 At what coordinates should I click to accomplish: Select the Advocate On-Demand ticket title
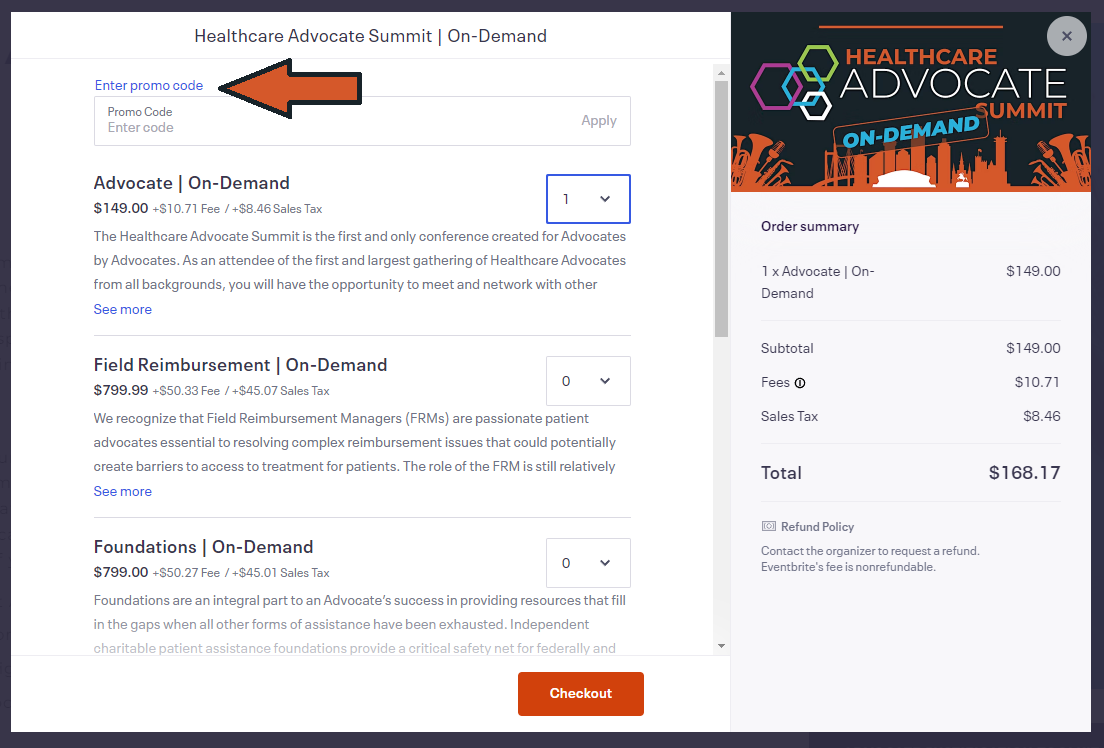191,183
